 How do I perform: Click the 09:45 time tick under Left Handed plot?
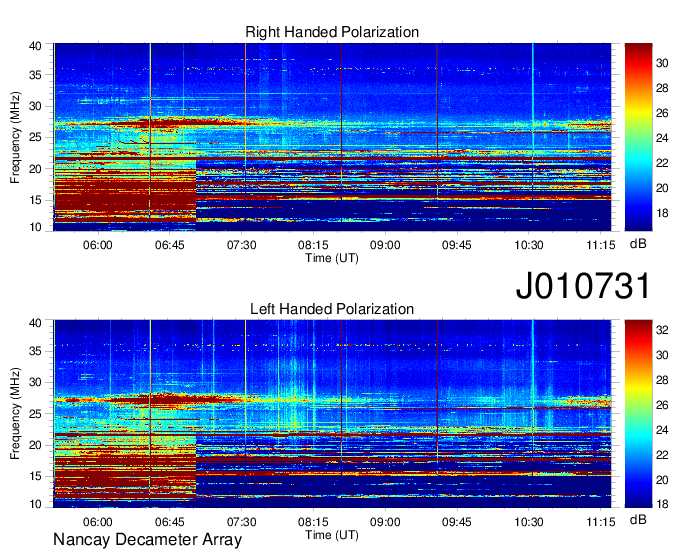coord(457,522)
